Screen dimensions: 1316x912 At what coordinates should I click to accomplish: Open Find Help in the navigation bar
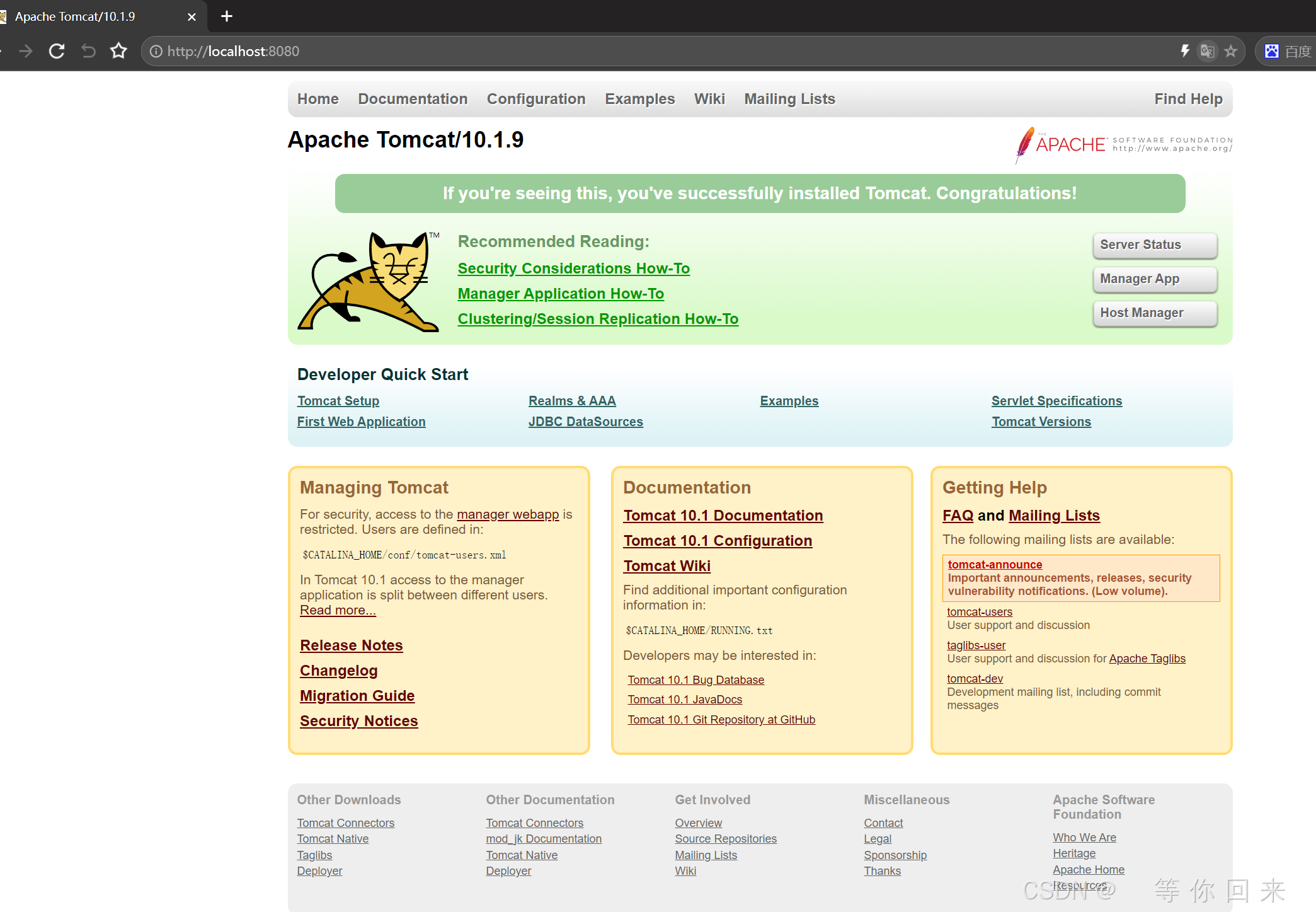click(x=1188, y=99)
